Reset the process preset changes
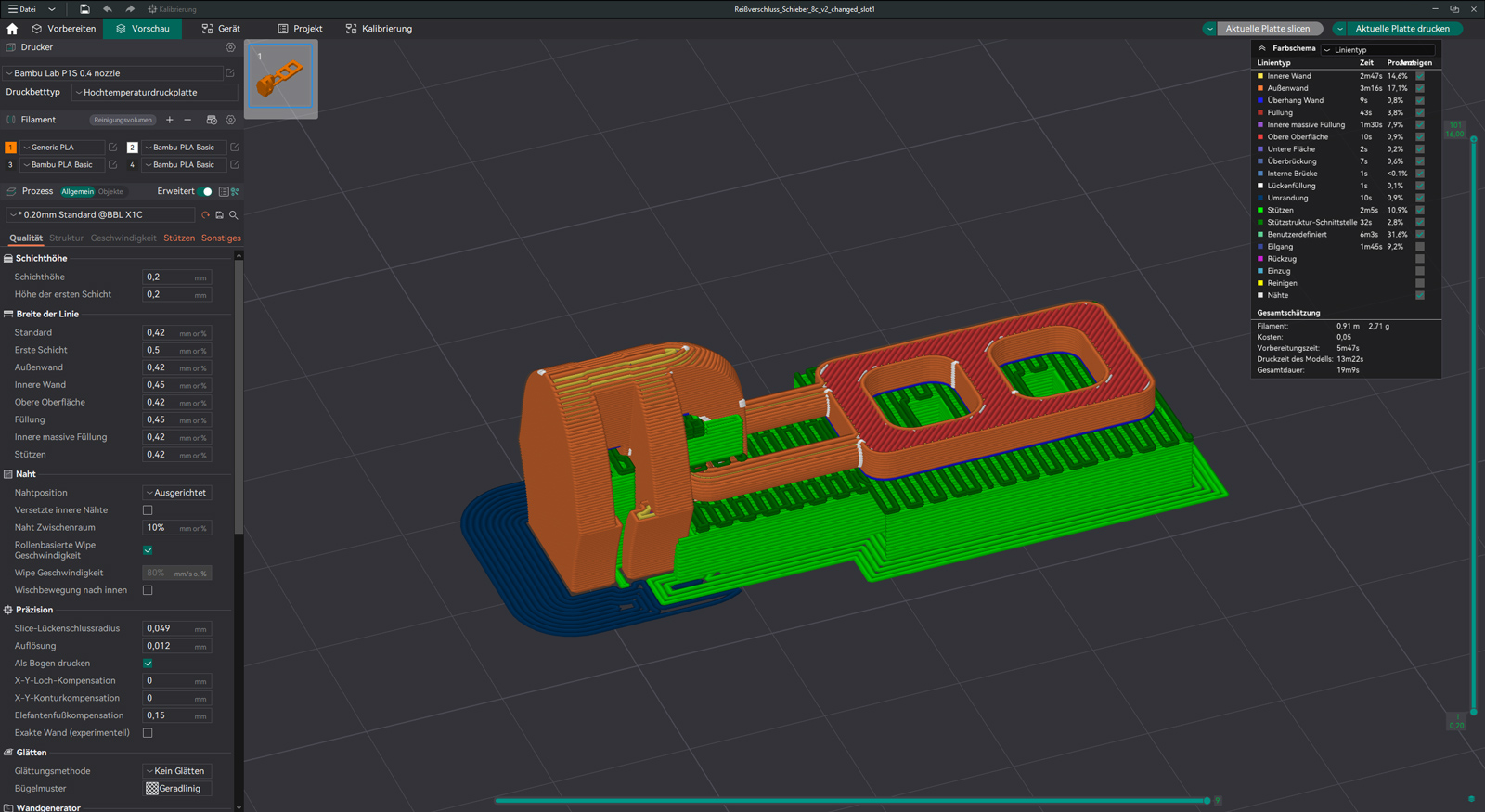The height and width of the screenshot is (812, 1485). (206, 215)
